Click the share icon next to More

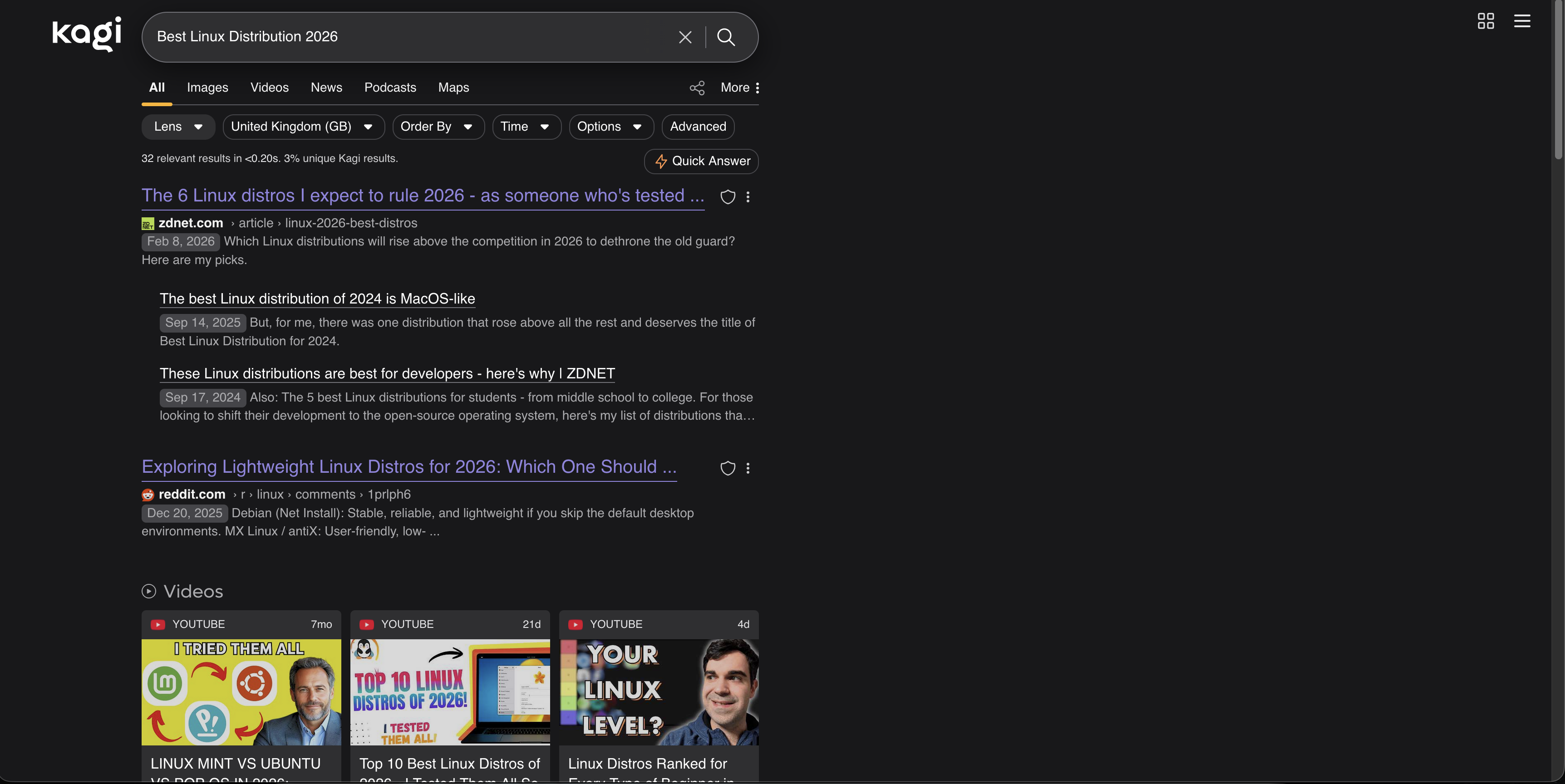pyautogui.click(x=697, y=88)
